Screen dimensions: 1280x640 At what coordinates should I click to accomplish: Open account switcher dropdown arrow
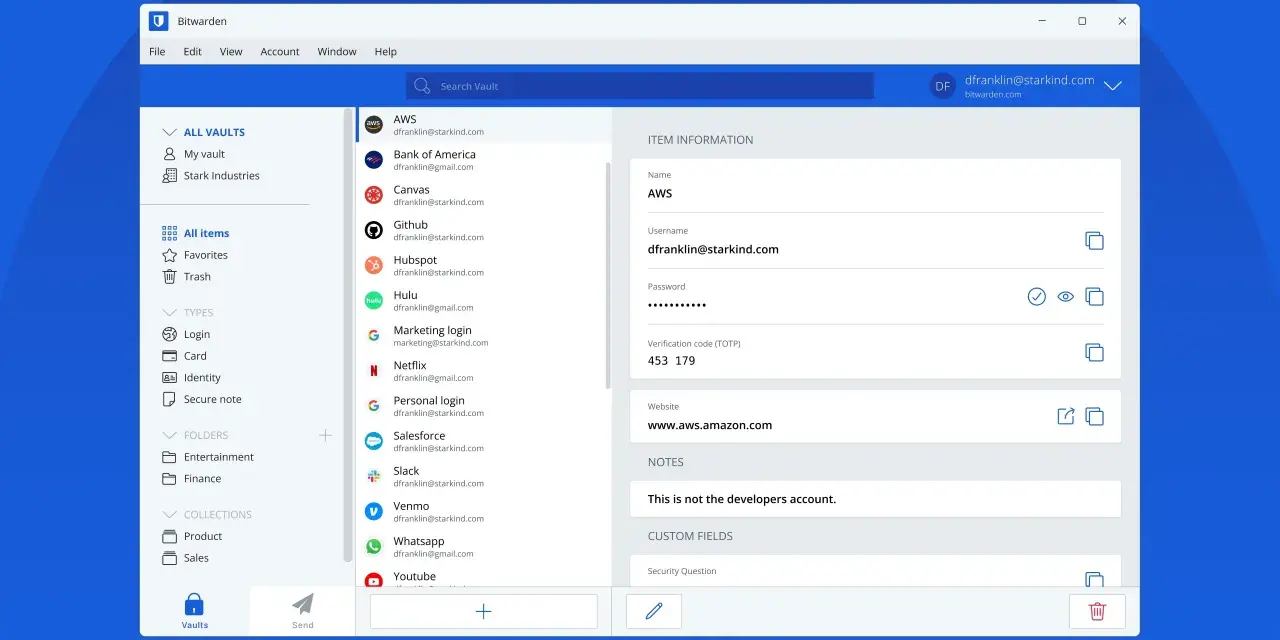click(x=1113, y=86)
